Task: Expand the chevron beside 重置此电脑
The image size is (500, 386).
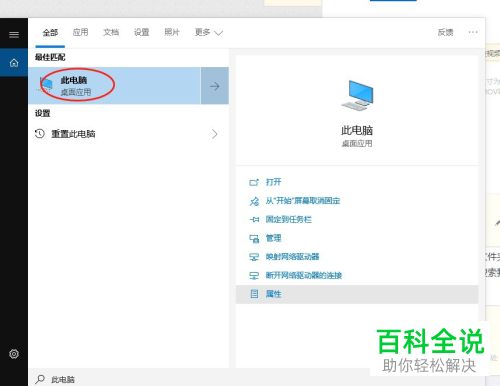Action: point(214,134)
